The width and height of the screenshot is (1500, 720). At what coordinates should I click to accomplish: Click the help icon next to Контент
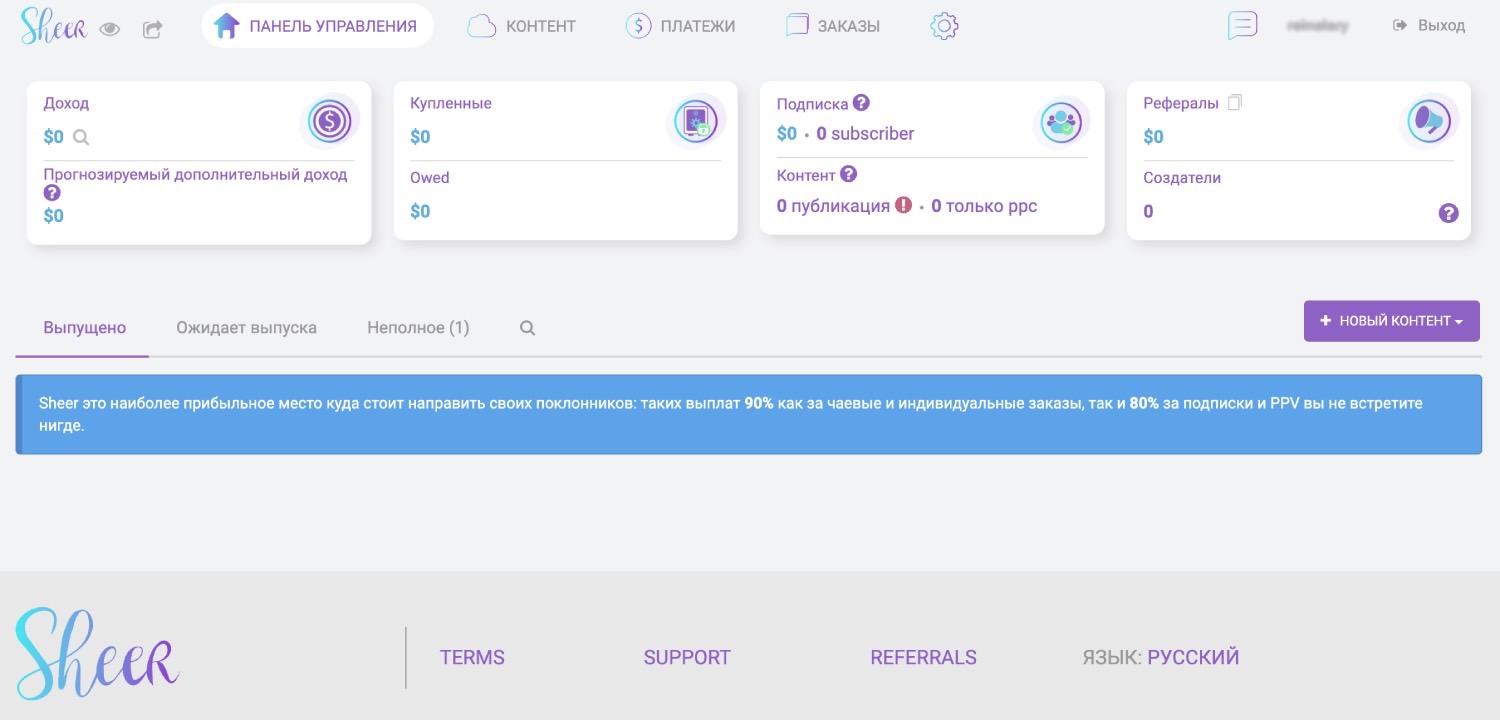848,174
